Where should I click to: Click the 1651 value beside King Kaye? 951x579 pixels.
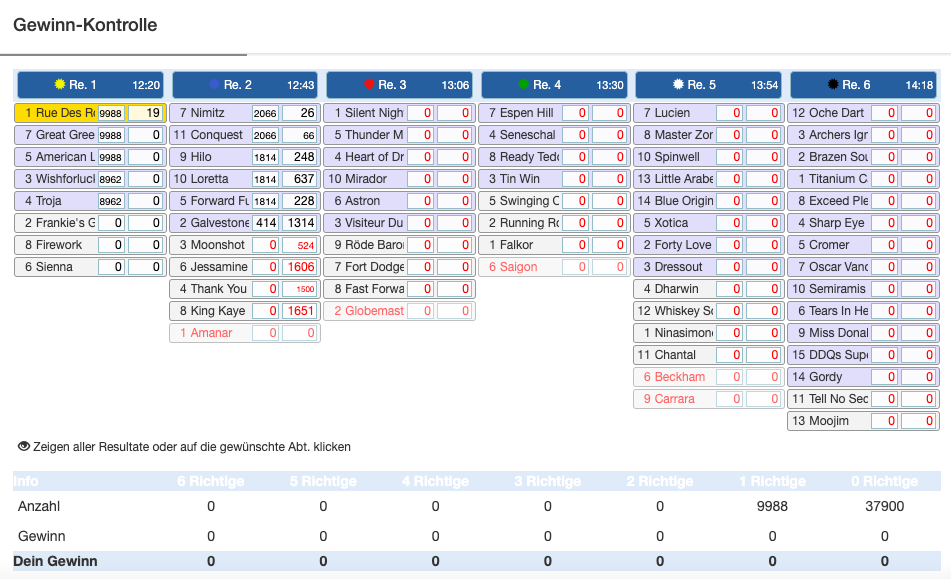pos(301,311)
